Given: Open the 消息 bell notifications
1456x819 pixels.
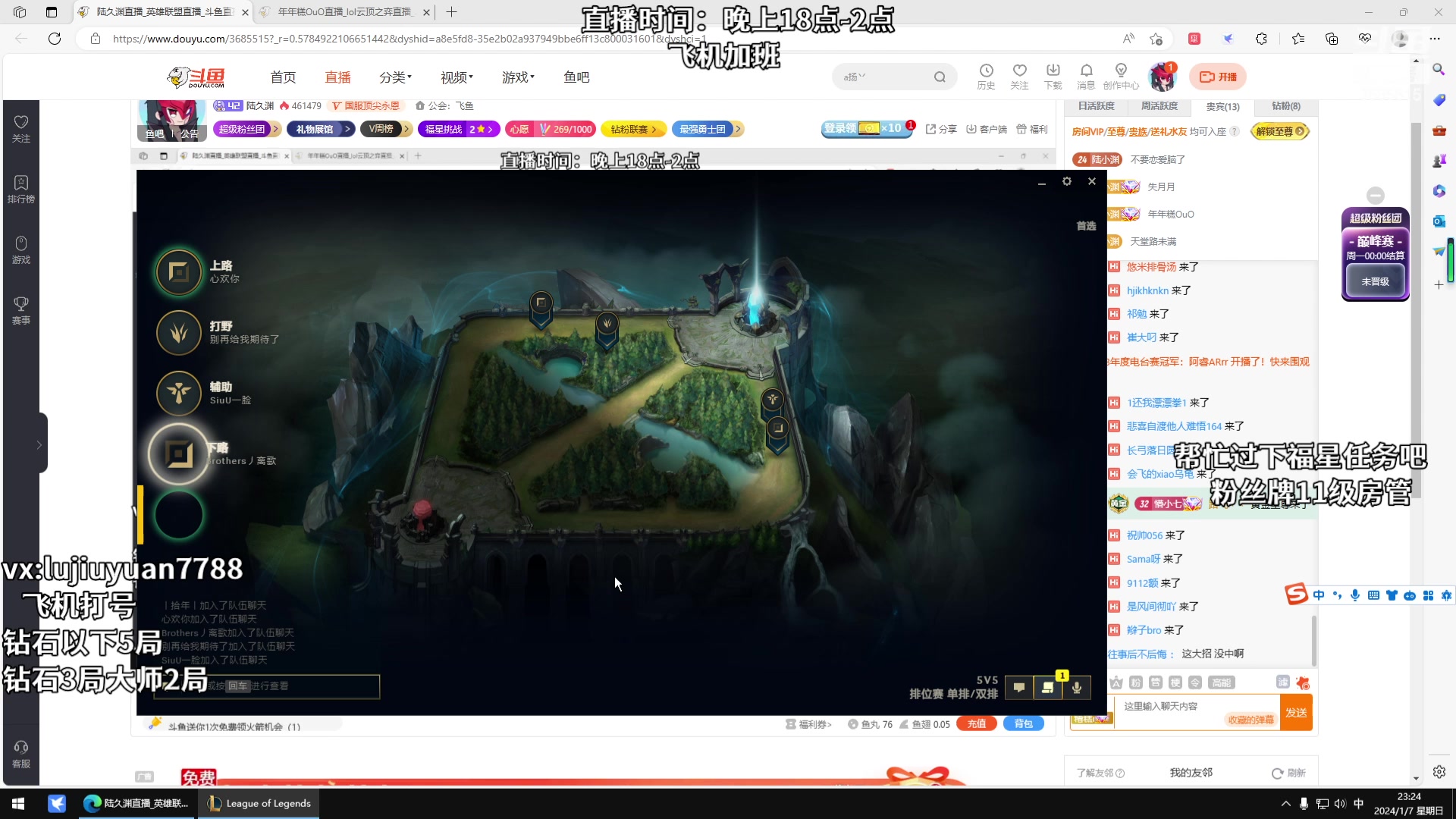Looking at the screenshot, I should pos(1086,77).
